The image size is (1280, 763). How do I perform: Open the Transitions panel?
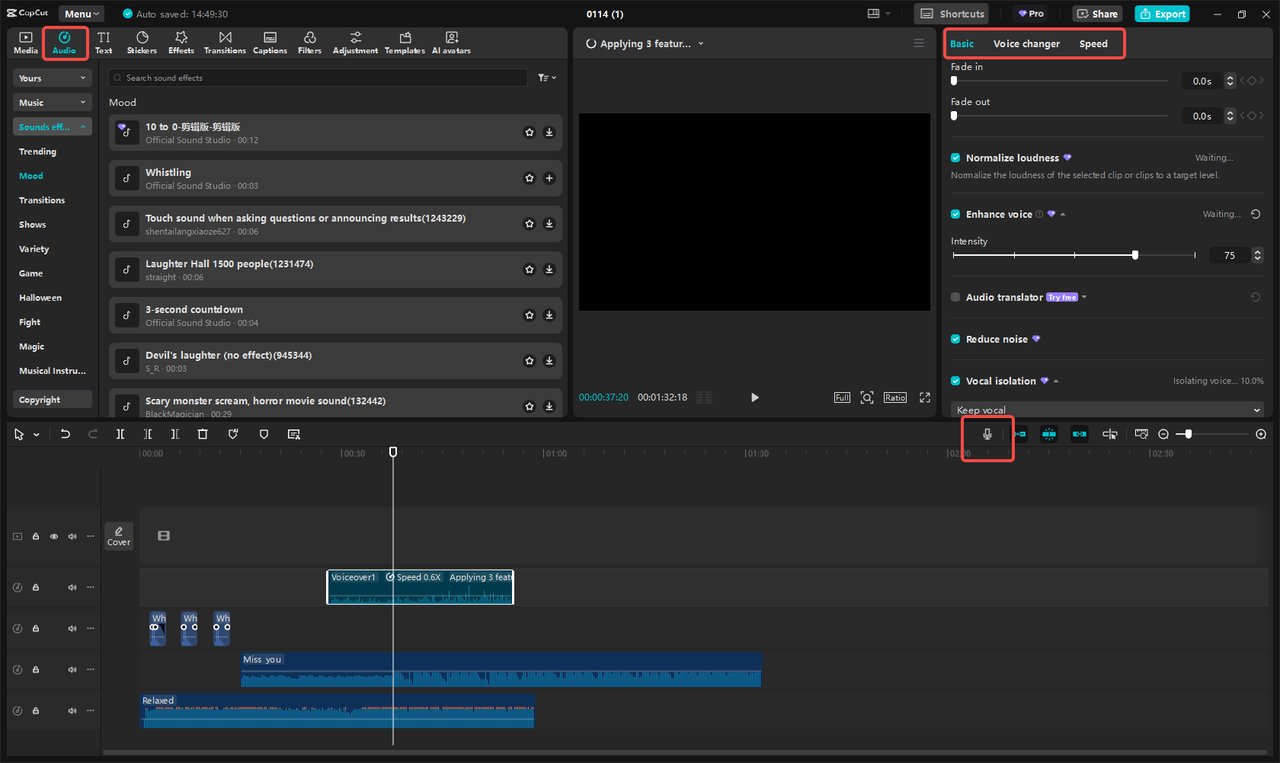(x=225, y=42)
